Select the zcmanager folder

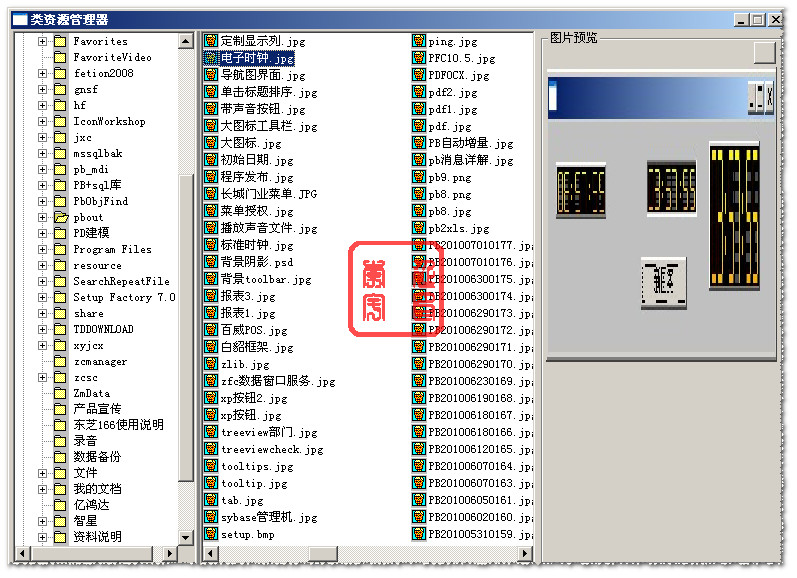(x=100, y=361)
